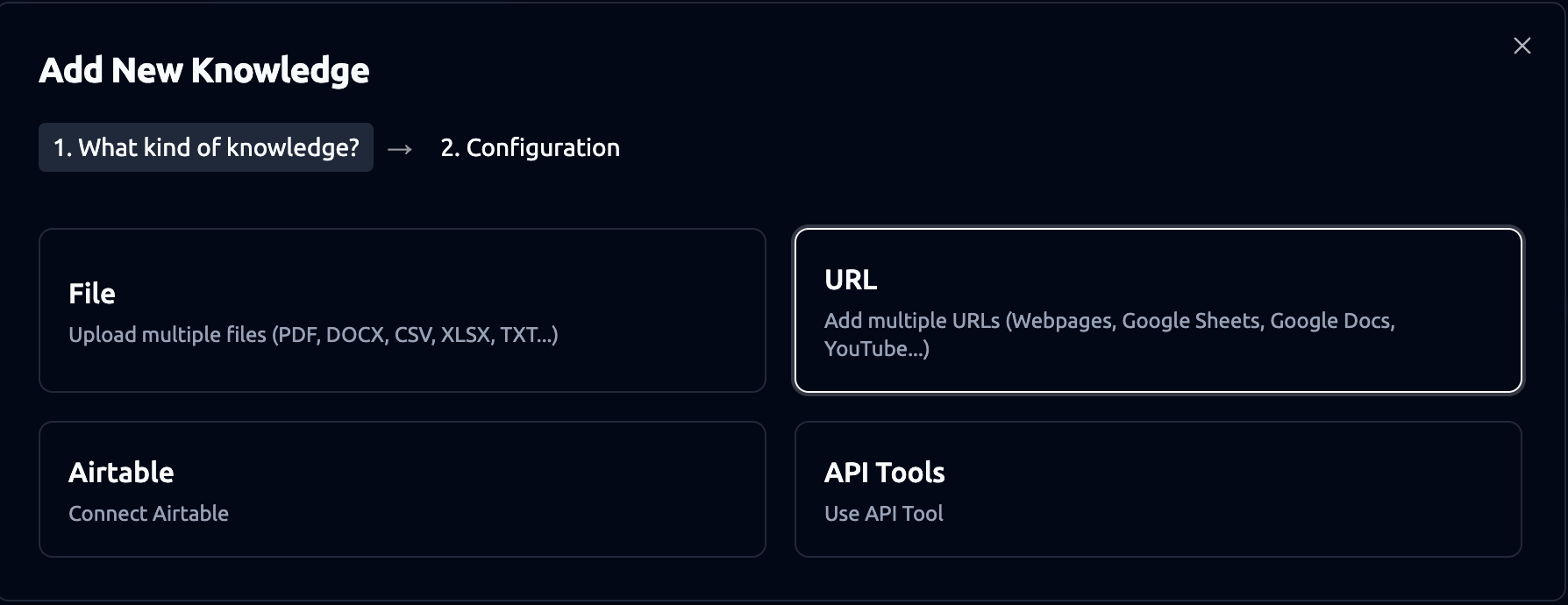
Task: Select the File knowledge card
Action: point(402,310)
